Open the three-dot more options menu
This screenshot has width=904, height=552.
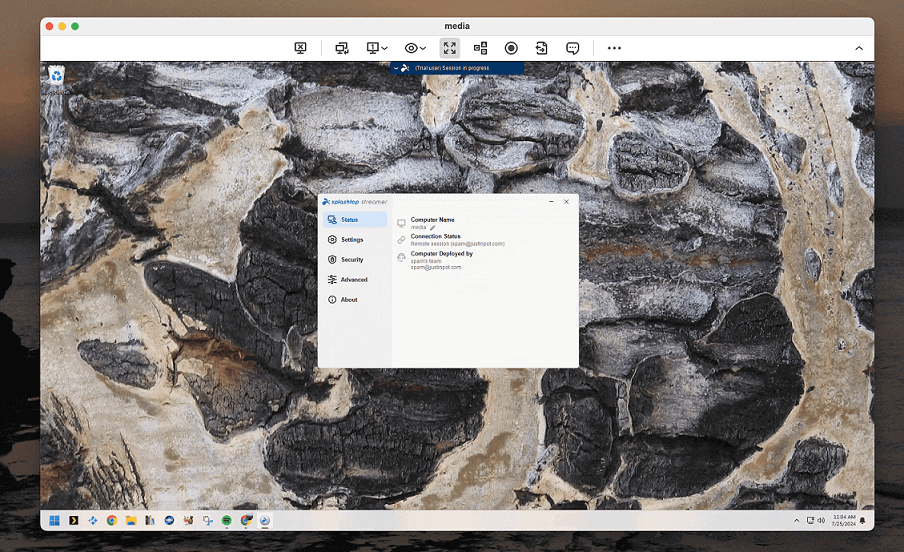coord(614,48)
